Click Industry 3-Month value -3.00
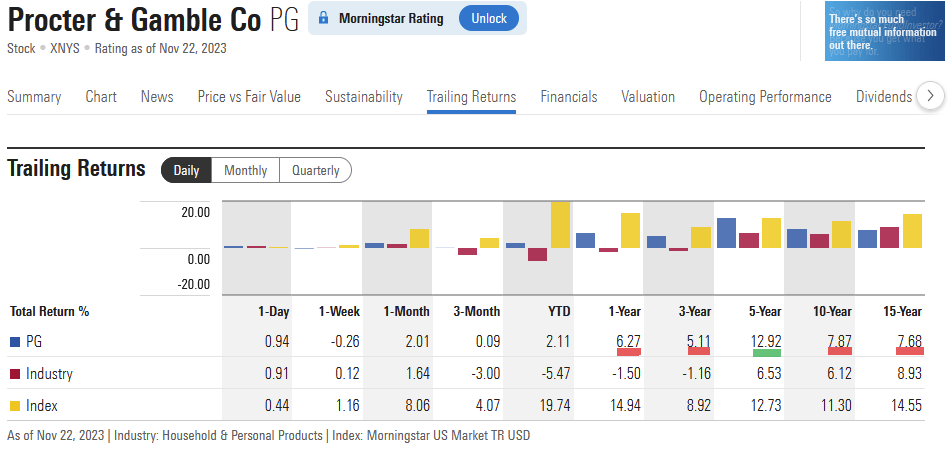 pyautogui.click(x=486, y=374)
